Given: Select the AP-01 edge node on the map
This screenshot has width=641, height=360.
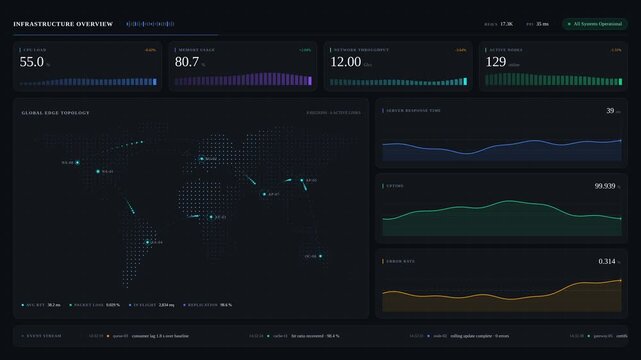Looking at the screenshot, I should 264,194.
